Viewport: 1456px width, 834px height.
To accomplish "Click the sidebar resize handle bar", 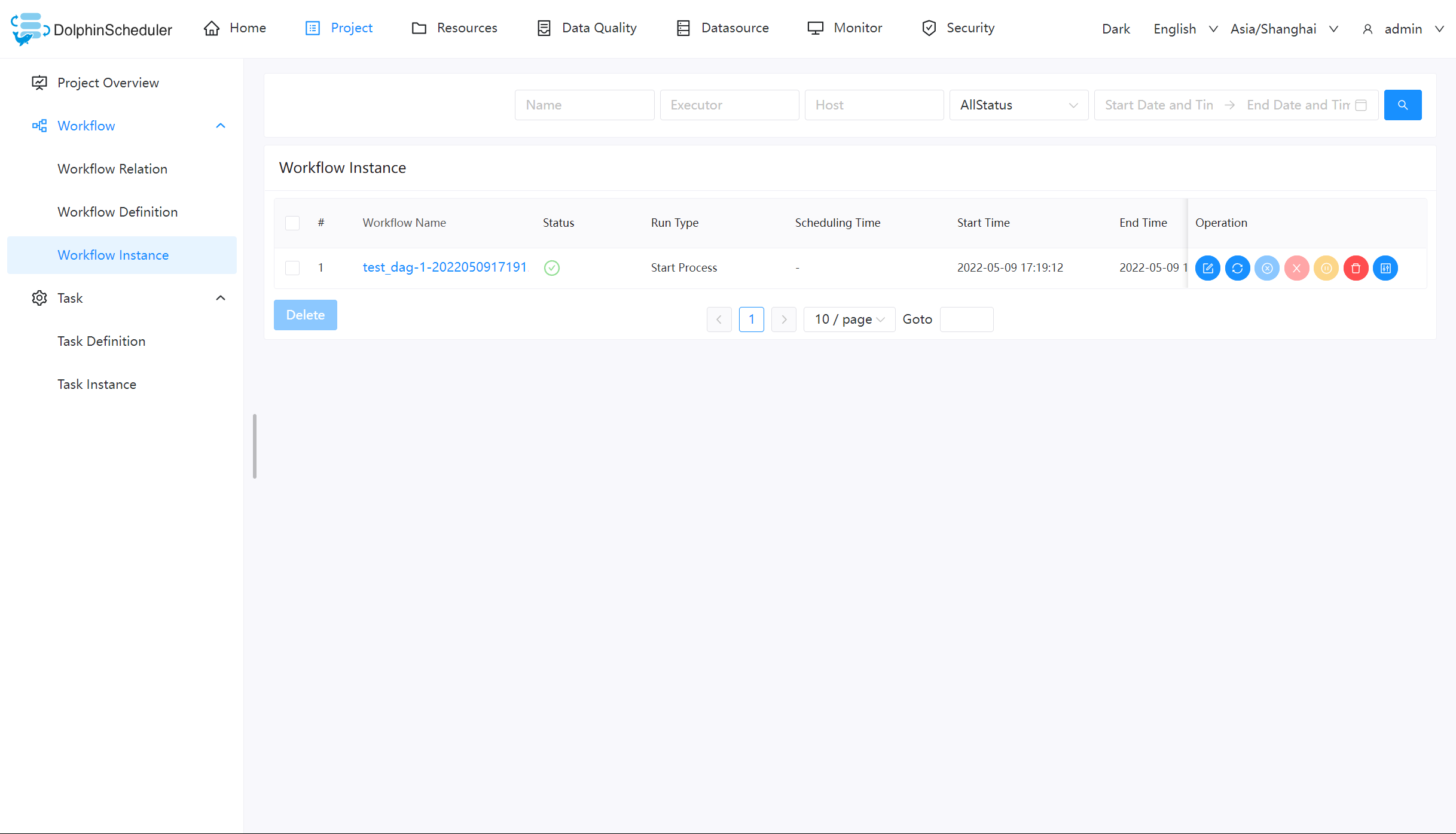I will (255, 446).
